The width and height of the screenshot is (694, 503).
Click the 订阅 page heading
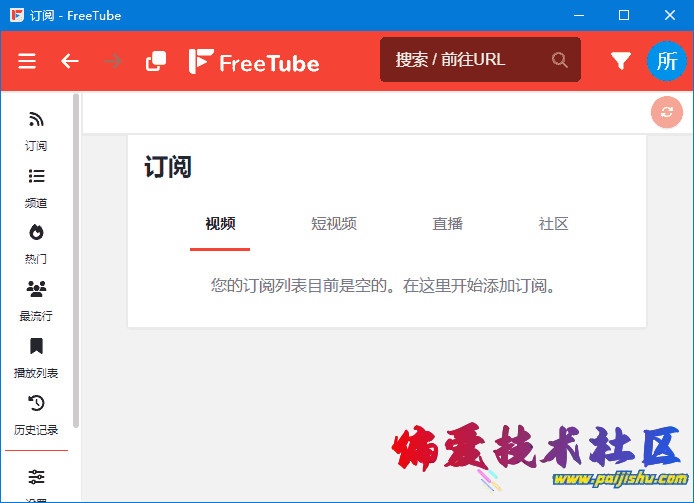pos(168,167)
